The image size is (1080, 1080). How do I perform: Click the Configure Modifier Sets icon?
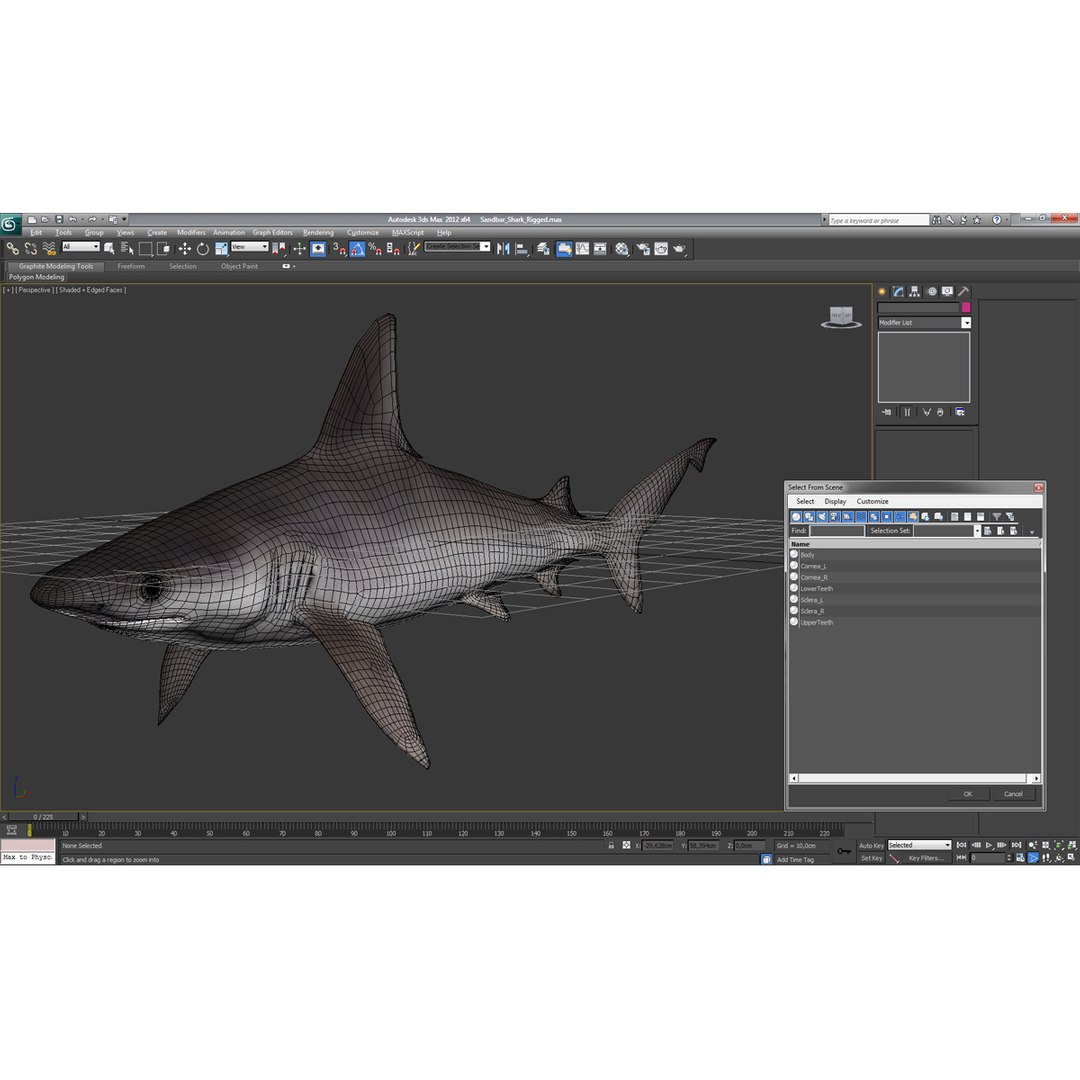[960, 412]
